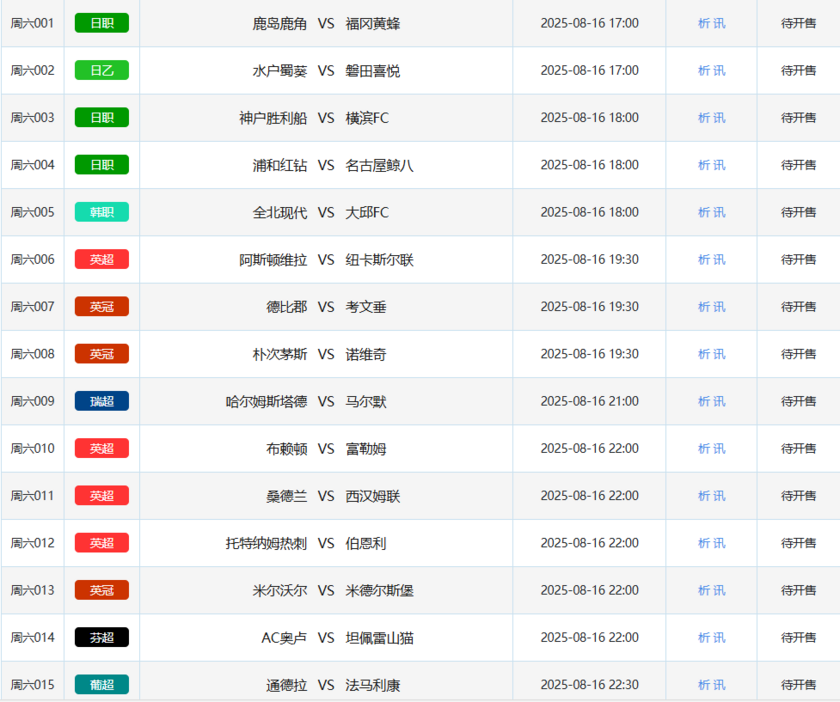Click the black 芬超 league badge
The height and width of the screenshot is (702, 840).
click(x=102, y=637)
